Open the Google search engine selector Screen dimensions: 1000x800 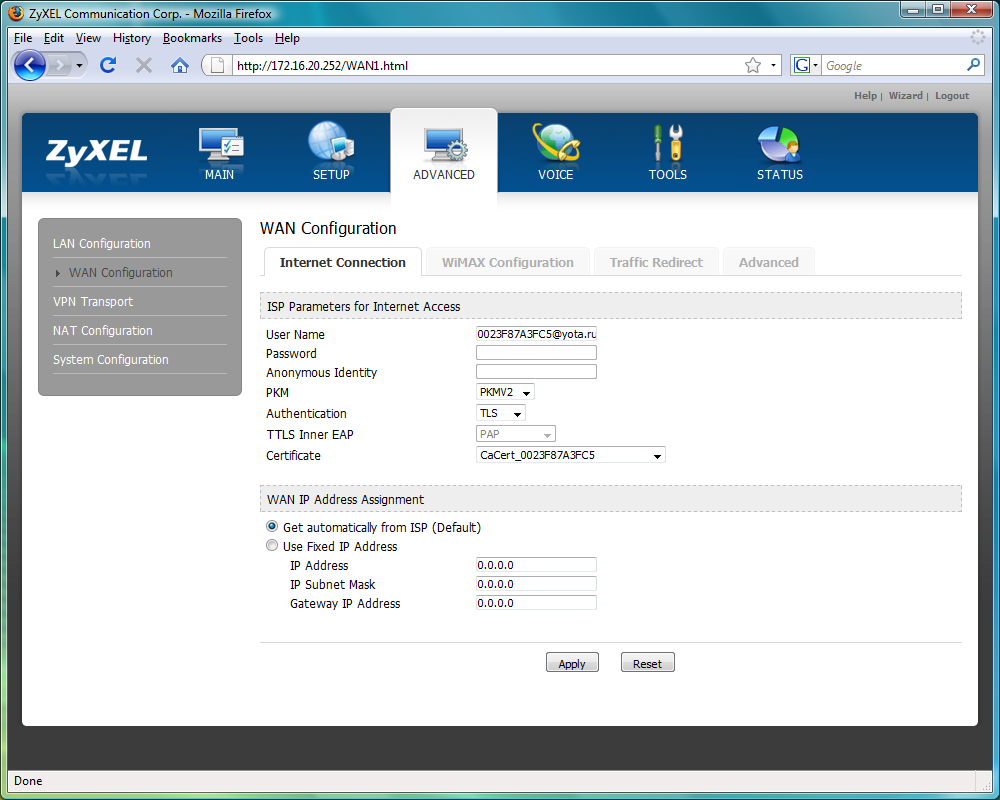point(805,65)
